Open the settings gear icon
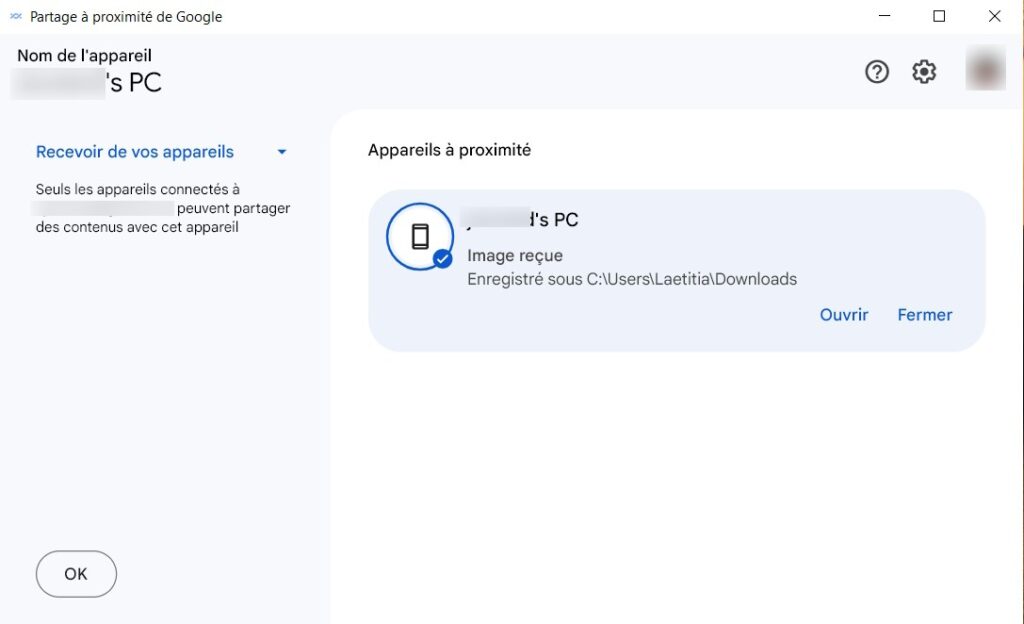The image size is (1024, 624). pyautogui.click(x=923, y=72)
